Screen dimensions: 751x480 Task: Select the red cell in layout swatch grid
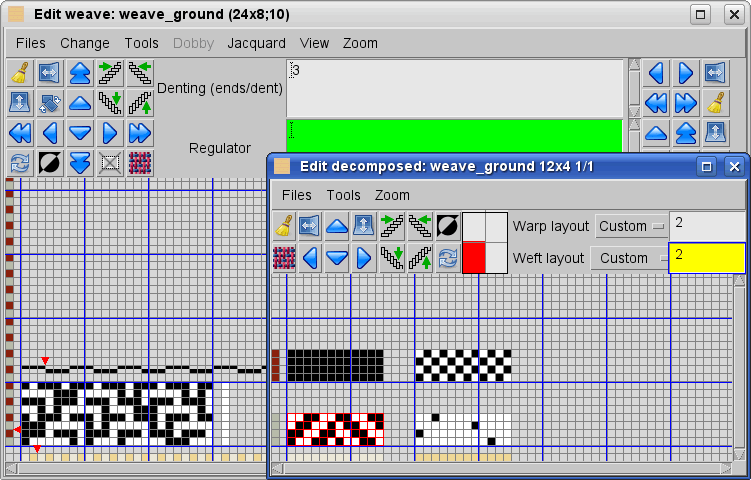[474, 258]
